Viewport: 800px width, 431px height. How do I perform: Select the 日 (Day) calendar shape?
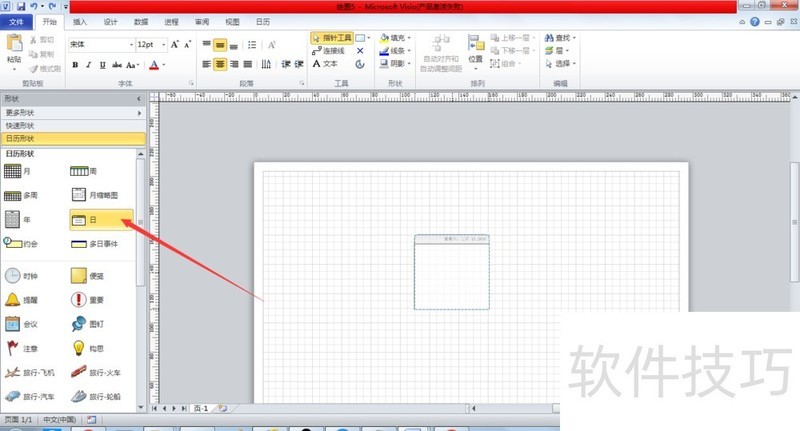click(x=101, y=220)
